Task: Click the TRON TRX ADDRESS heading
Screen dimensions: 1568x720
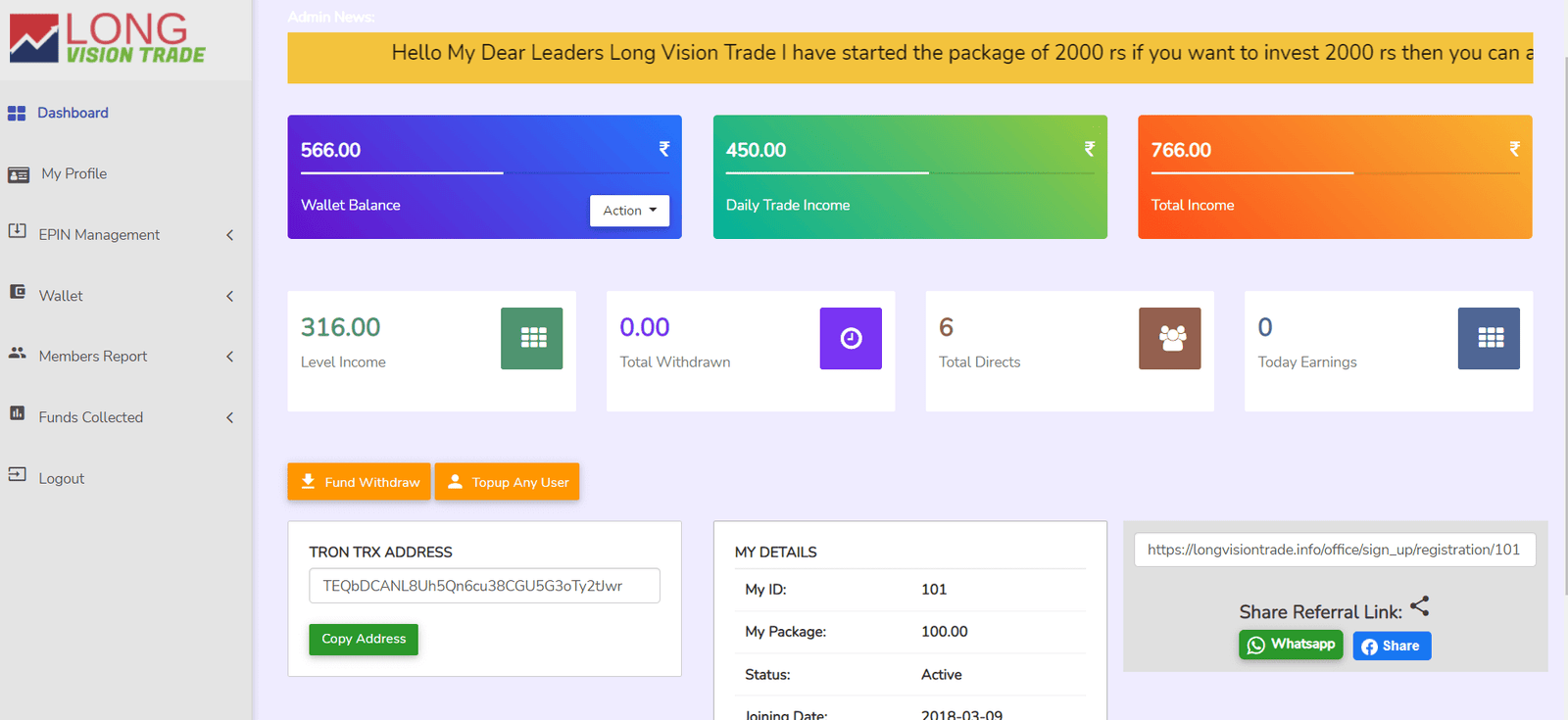Action: point(381,552)
